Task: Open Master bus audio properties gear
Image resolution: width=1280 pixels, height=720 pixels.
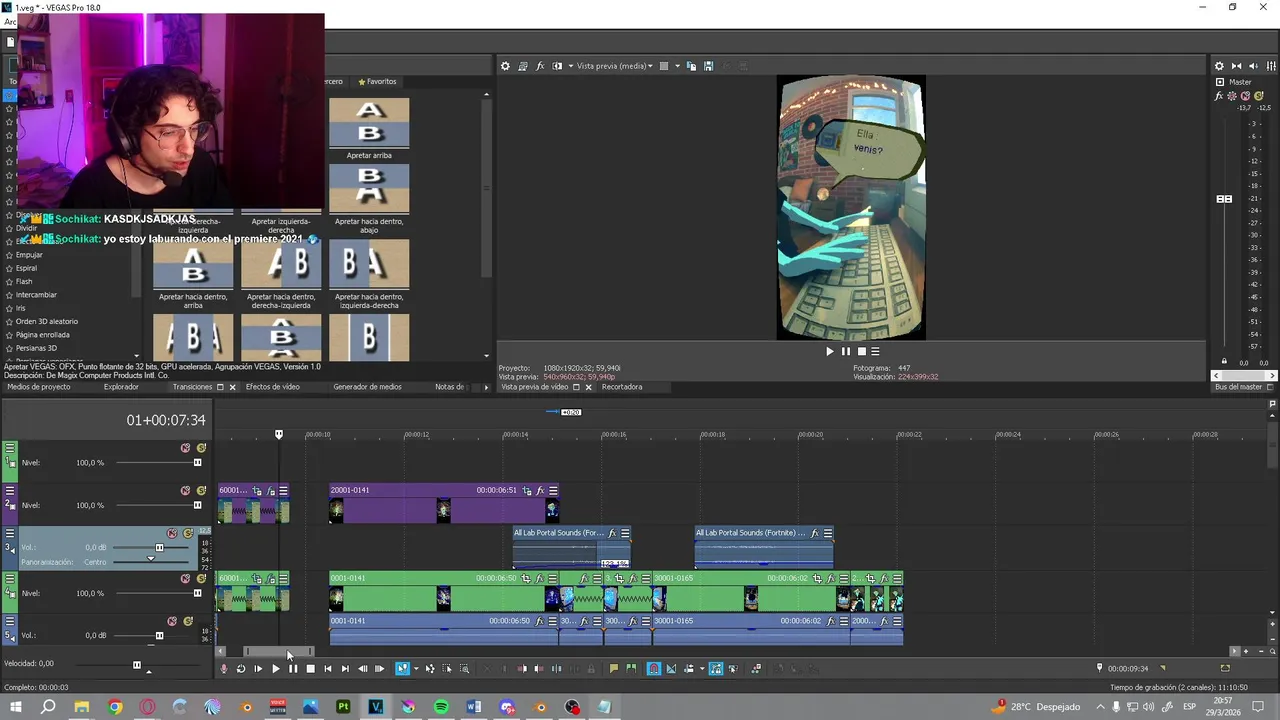Action: [1219, 66]
